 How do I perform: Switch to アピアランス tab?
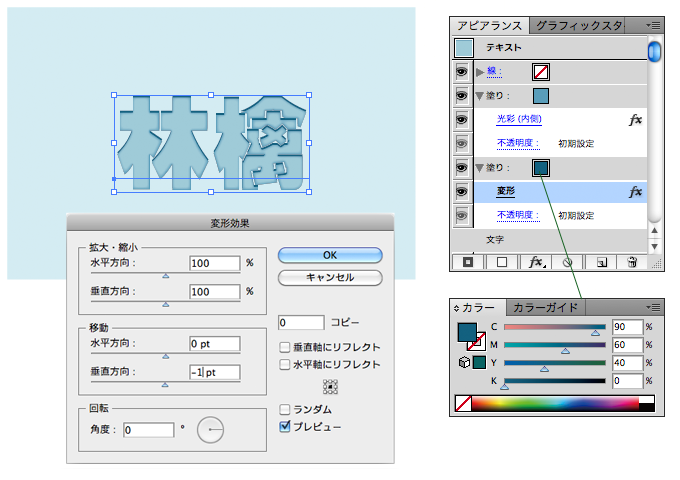tap(489, 26)
